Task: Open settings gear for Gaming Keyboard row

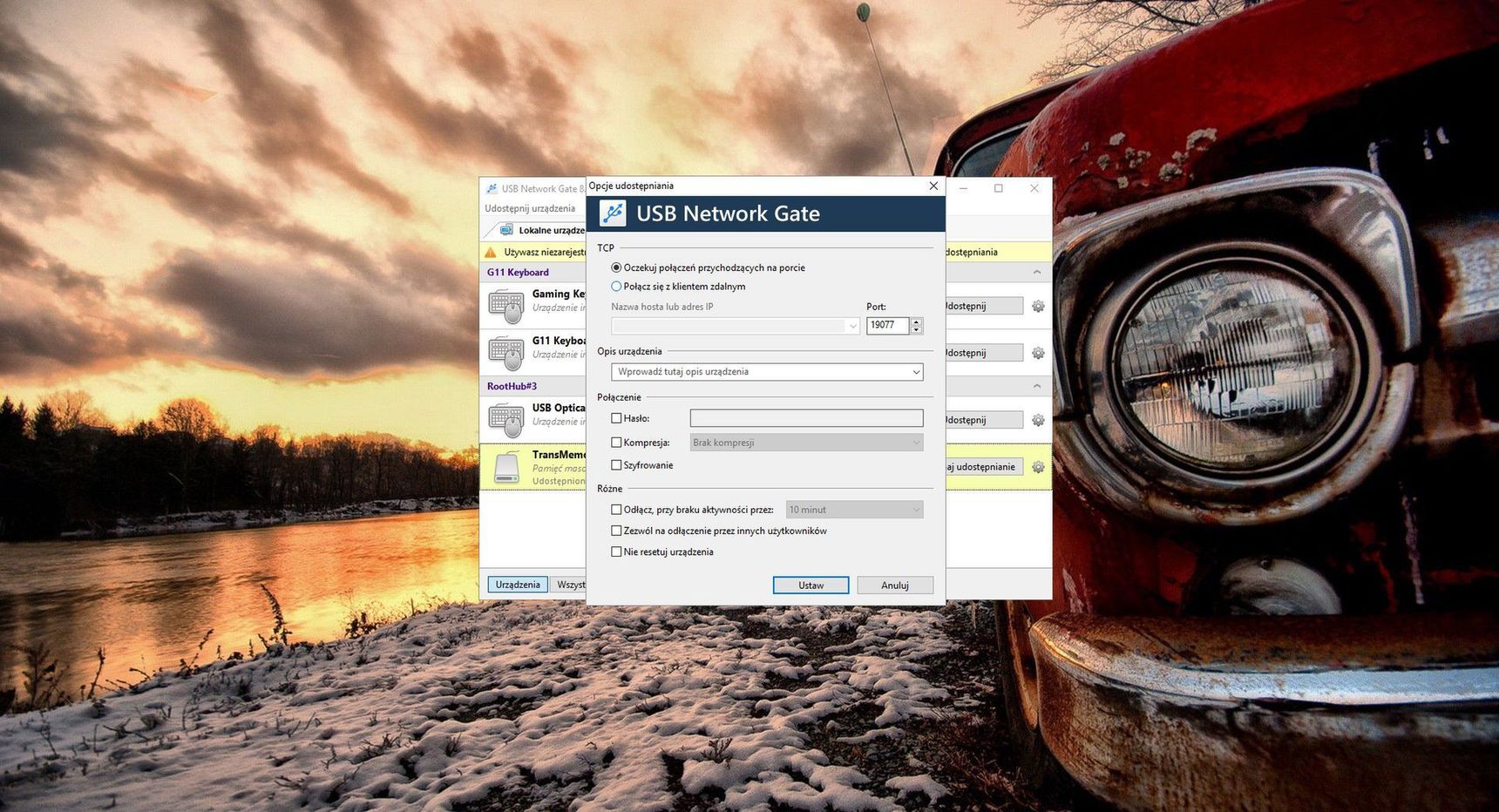Action: (1038, 307)
